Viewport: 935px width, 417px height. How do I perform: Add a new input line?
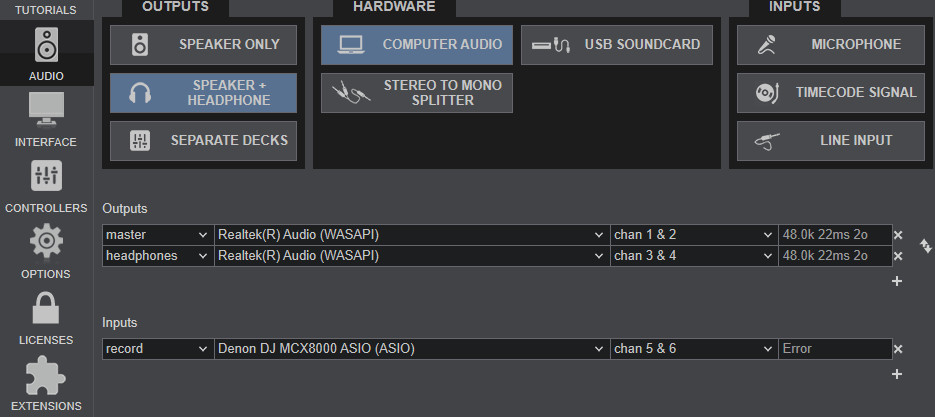[x=897, y=374]
